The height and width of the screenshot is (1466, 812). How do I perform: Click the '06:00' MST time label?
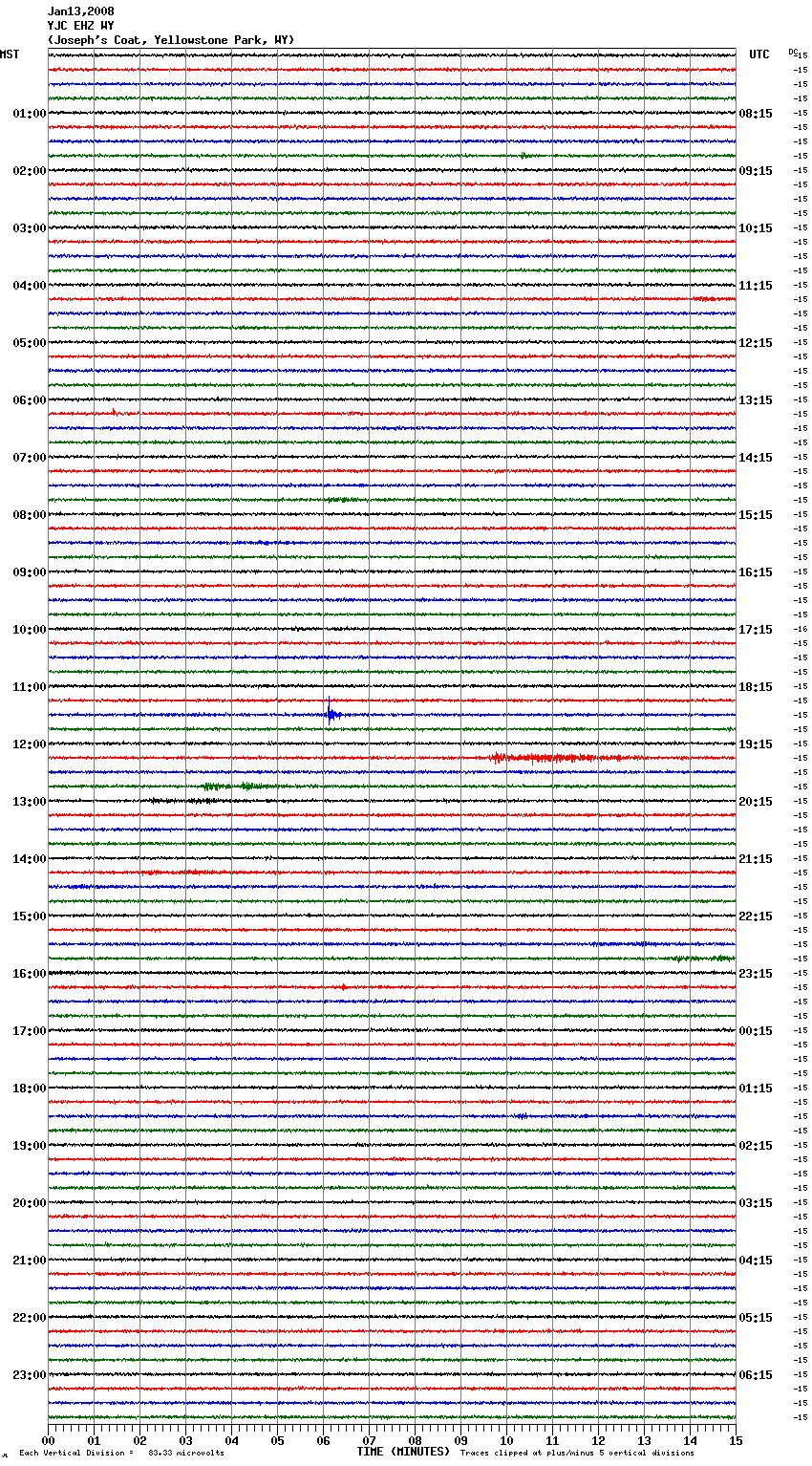[30, 400]
